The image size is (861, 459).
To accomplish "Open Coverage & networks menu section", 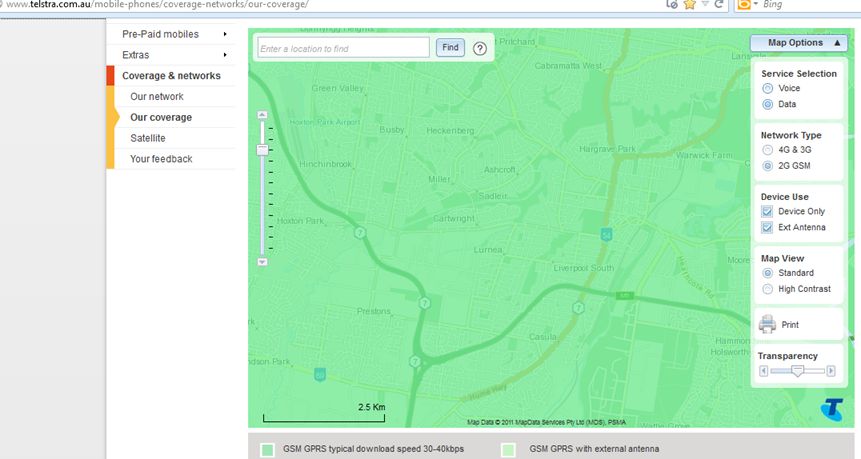I will [x=171, y=76].
